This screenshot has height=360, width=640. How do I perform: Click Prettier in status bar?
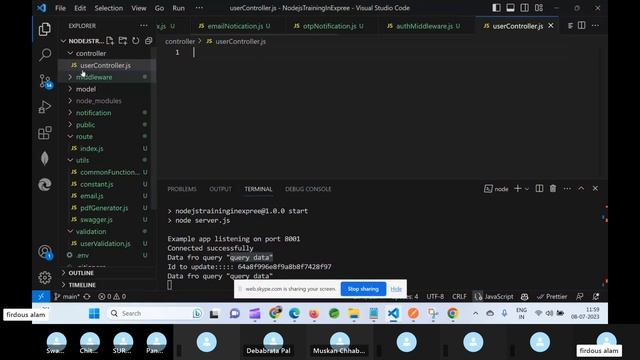(552, 297)
